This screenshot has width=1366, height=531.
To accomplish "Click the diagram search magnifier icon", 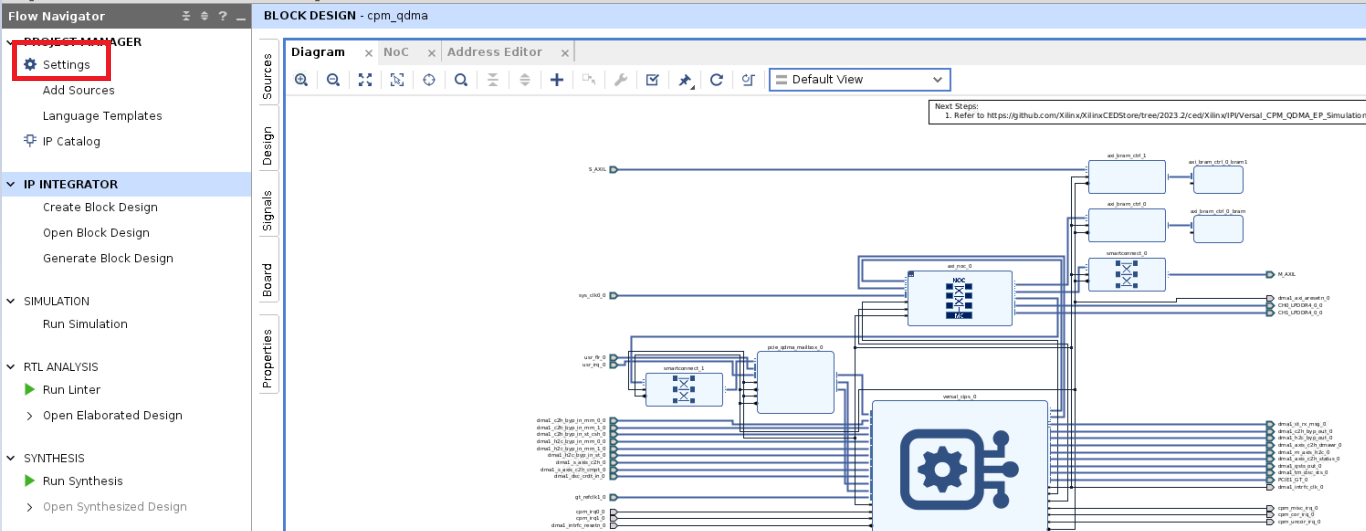I will (461, 80).
